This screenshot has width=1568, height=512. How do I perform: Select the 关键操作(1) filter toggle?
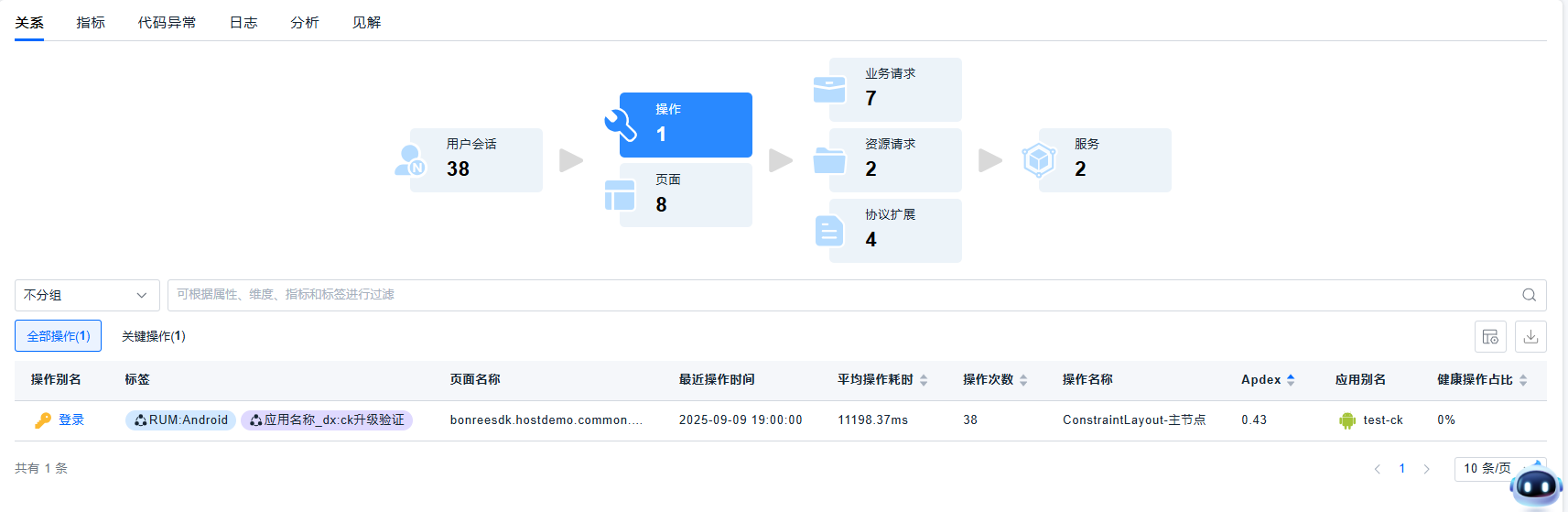click(x=154, y=336)
